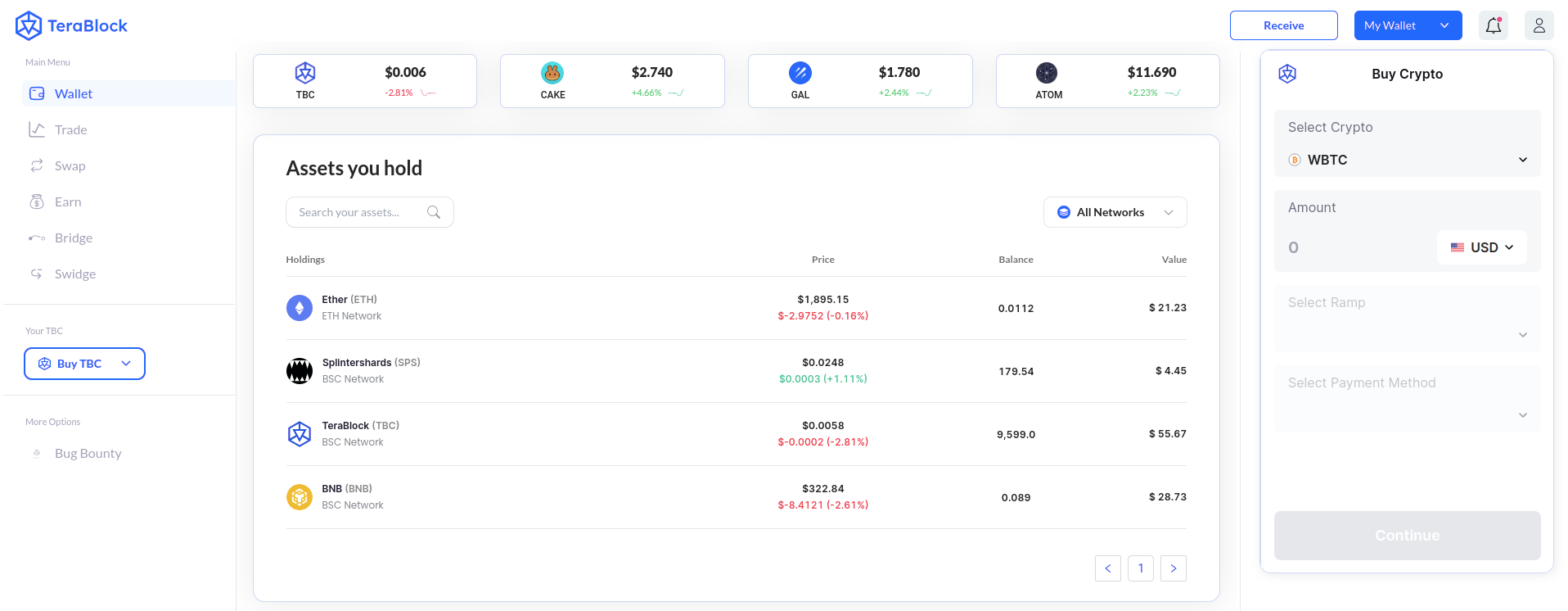Open user profile icon
The width and height of the screenshot is (1568, 611).
(1539, 25)
